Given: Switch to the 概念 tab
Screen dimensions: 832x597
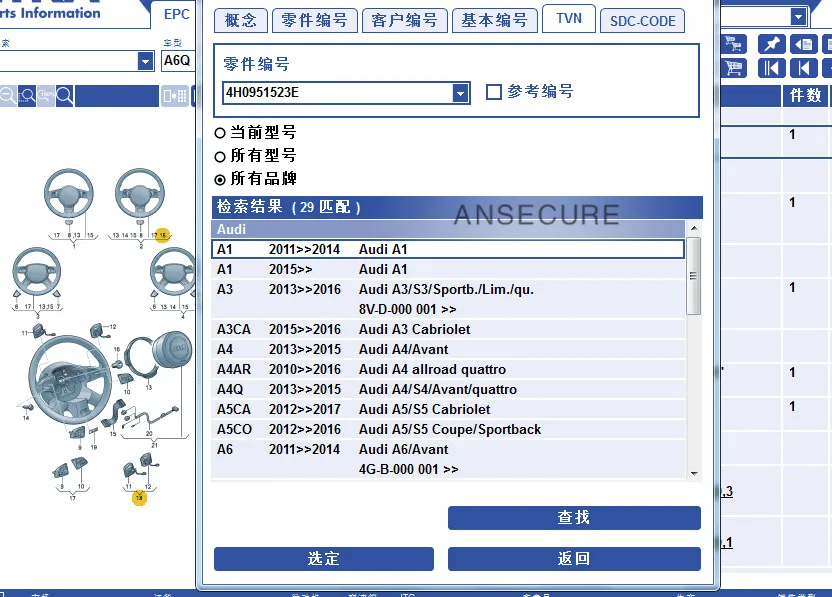Looking at the screenshot, I should point(241,21).
